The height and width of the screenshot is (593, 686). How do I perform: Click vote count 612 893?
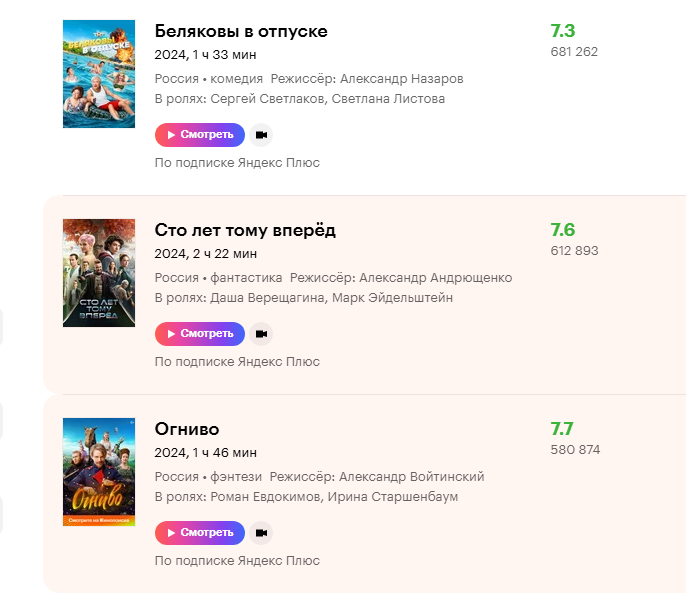coord(574,250)
